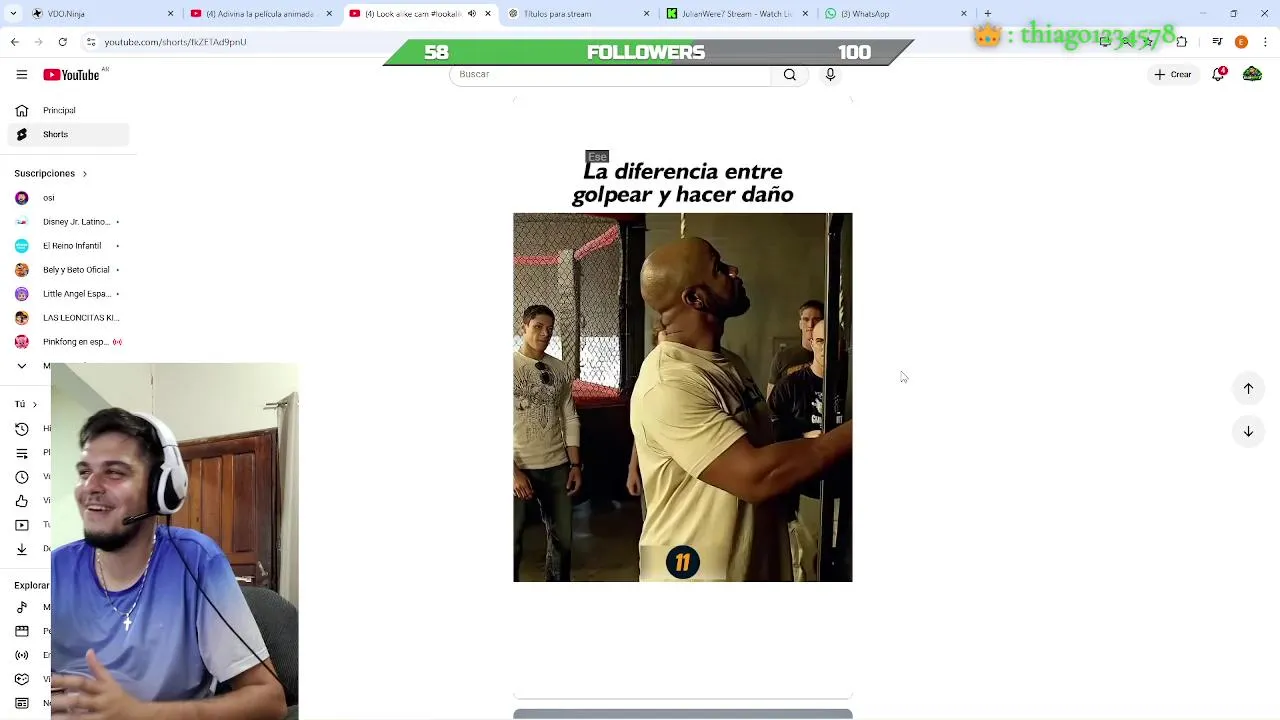1280x720 pixels.
Task: Open Disney Jr. Latino channel
Action: [x=68, y=222]
